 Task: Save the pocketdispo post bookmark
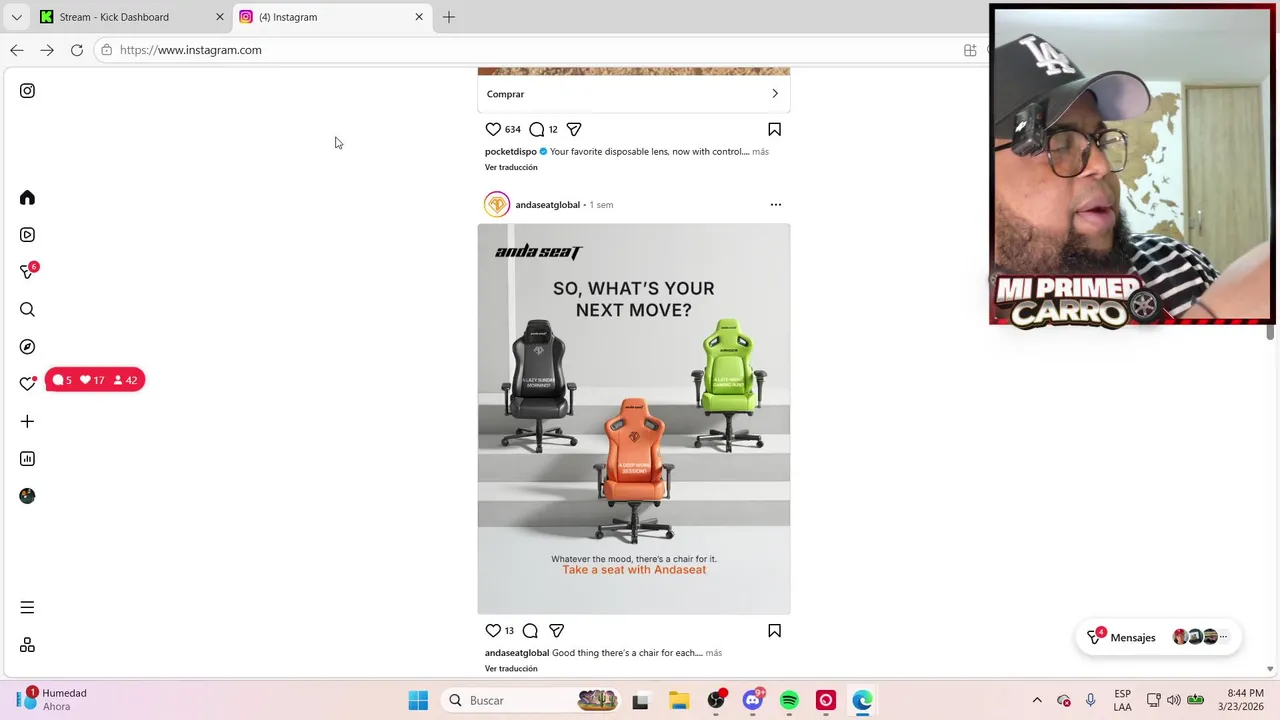774,129
